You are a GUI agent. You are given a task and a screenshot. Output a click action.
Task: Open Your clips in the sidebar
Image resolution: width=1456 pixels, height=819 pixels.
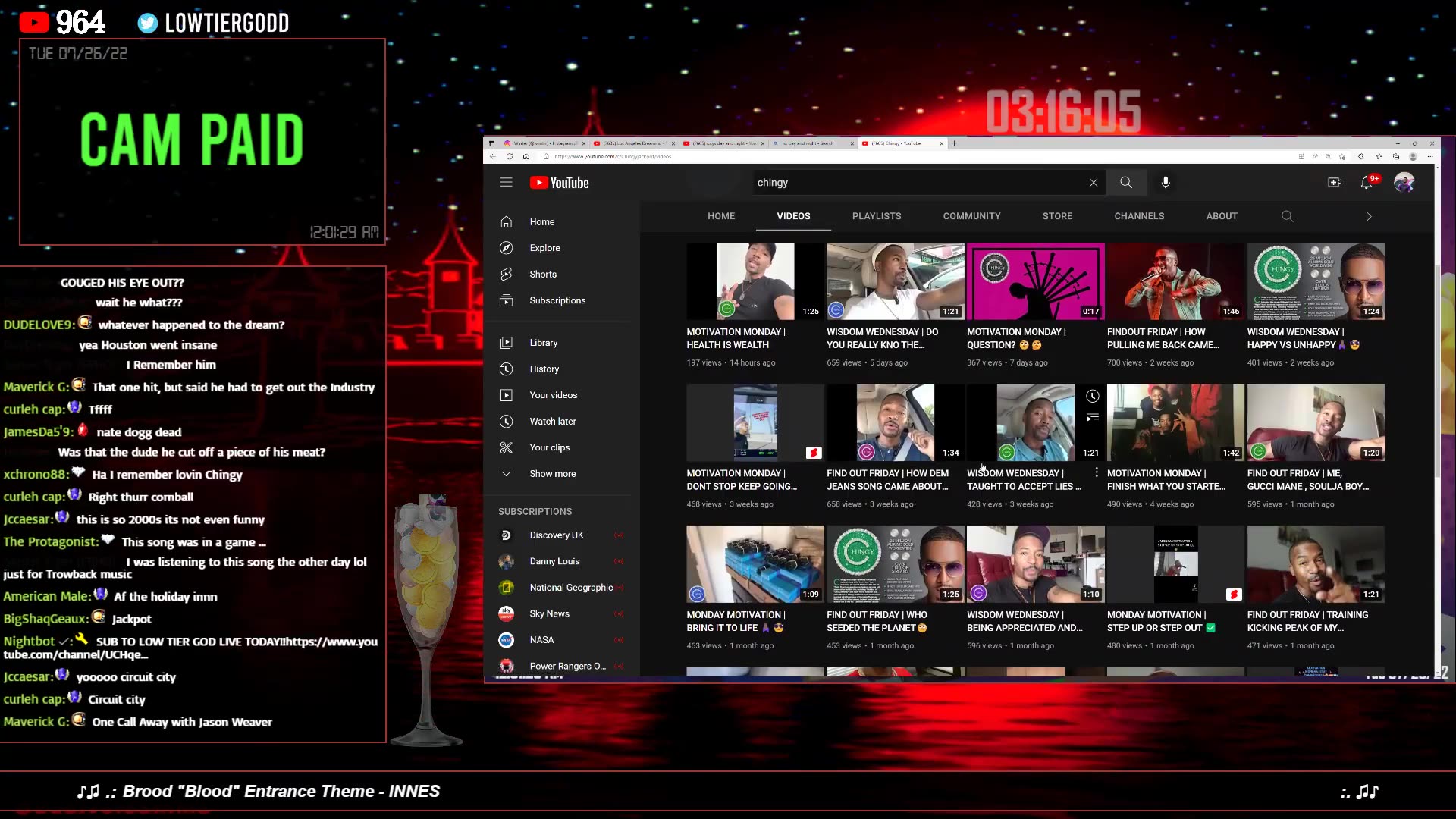pyautogui.click(x=549, y=447)
